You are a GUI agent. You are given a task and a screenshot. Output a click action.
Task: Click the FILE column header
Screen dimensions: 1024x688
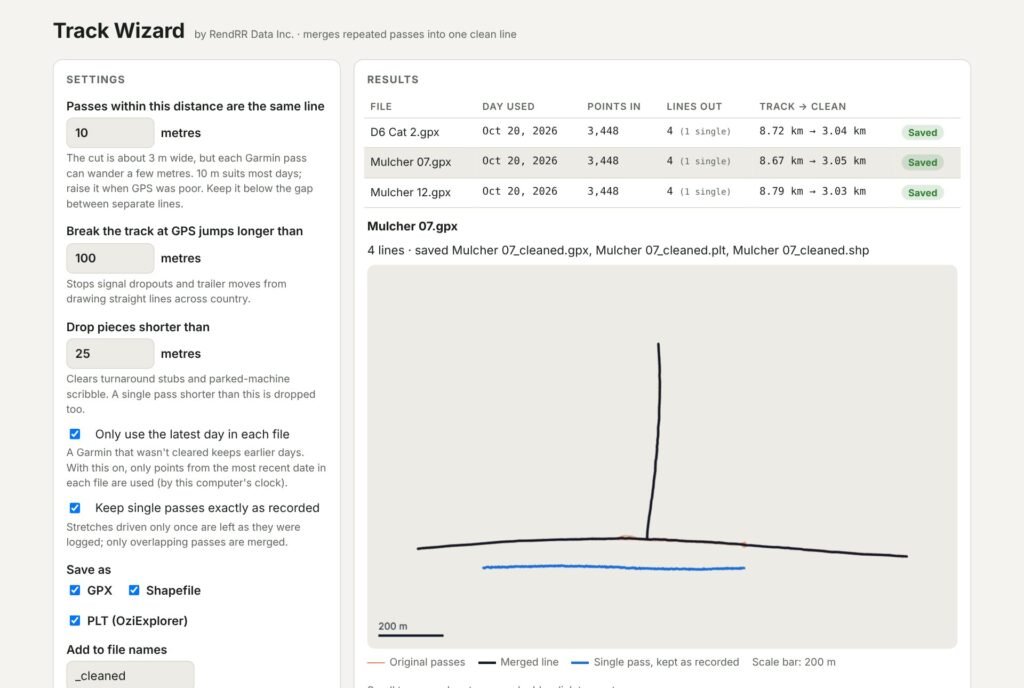tap(381, 106)
